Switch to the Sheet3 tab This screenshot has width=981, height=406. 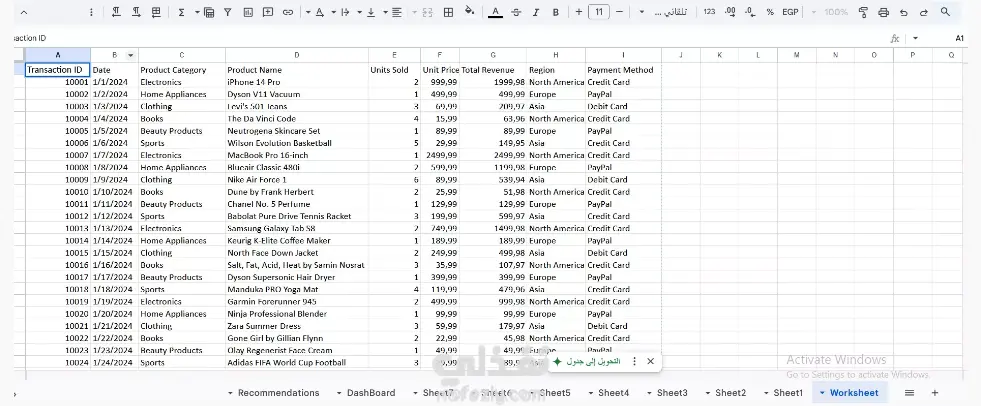672,393
